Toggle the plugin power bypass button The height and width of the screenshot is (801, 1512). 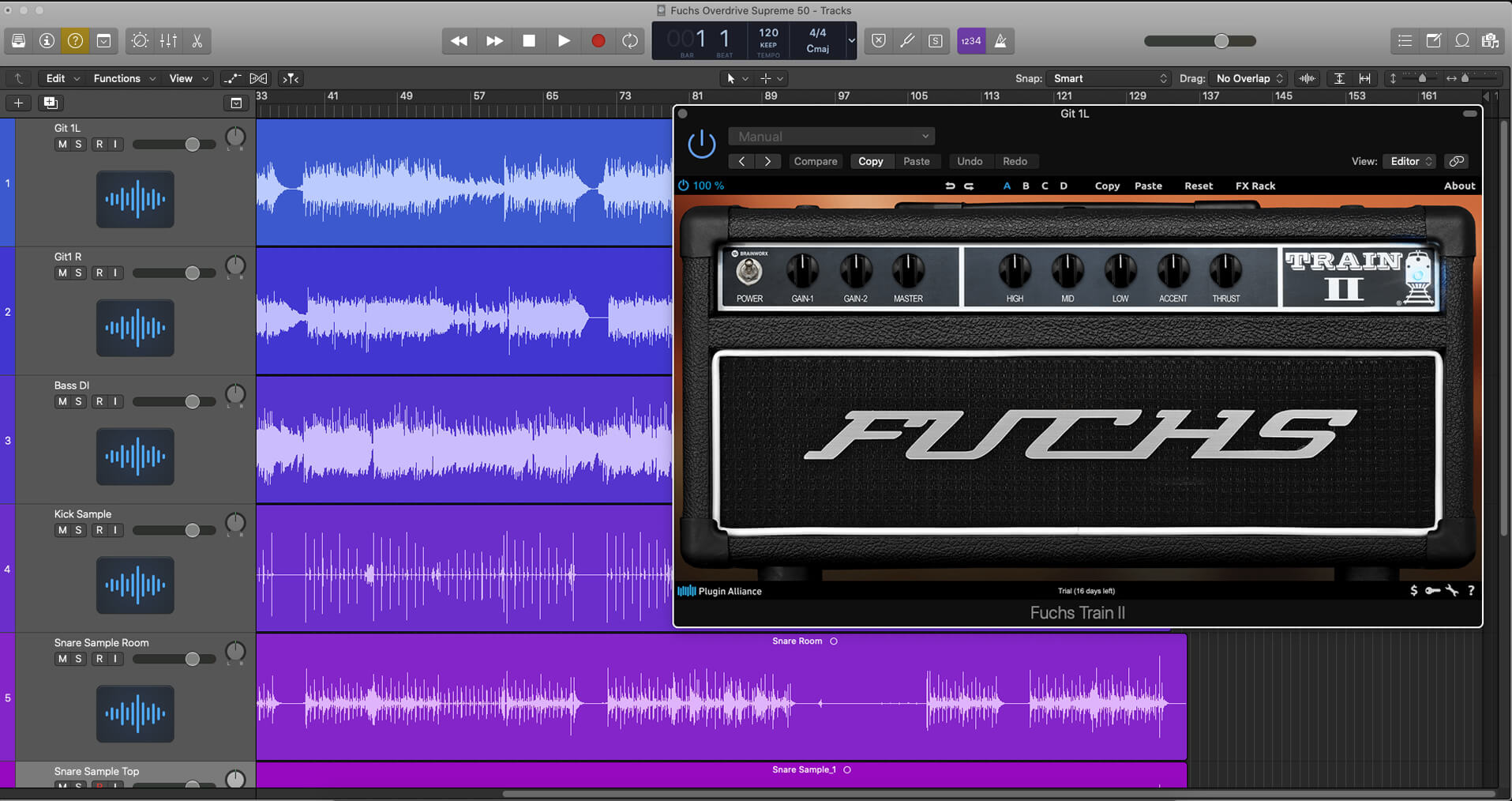pyautogui.click(x=701, y=145)
